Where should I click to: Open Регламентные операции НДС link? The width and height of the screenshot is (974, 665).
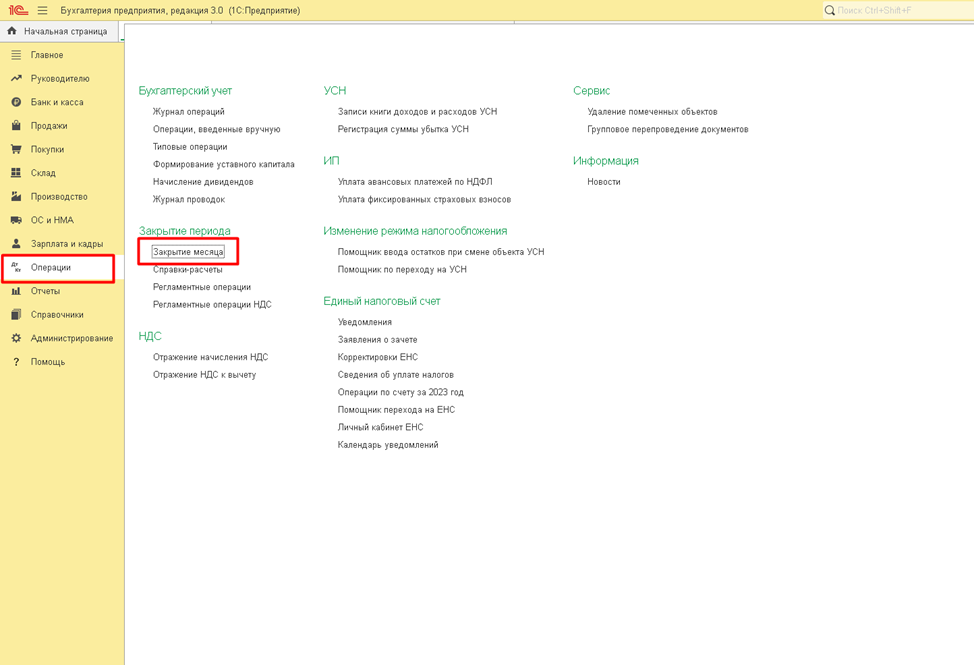212,305
